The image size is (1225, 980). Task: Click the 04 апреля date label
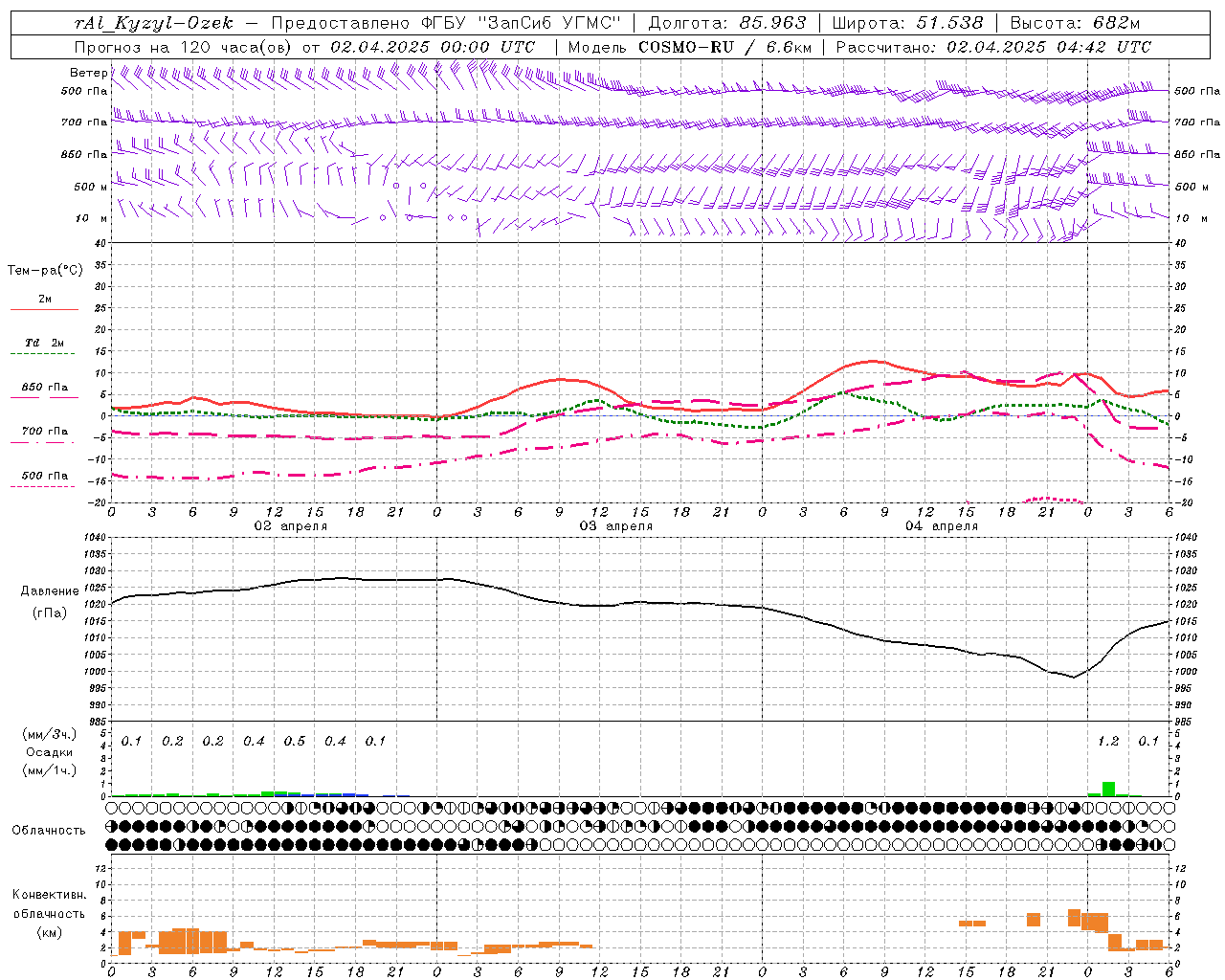[941, 526]
